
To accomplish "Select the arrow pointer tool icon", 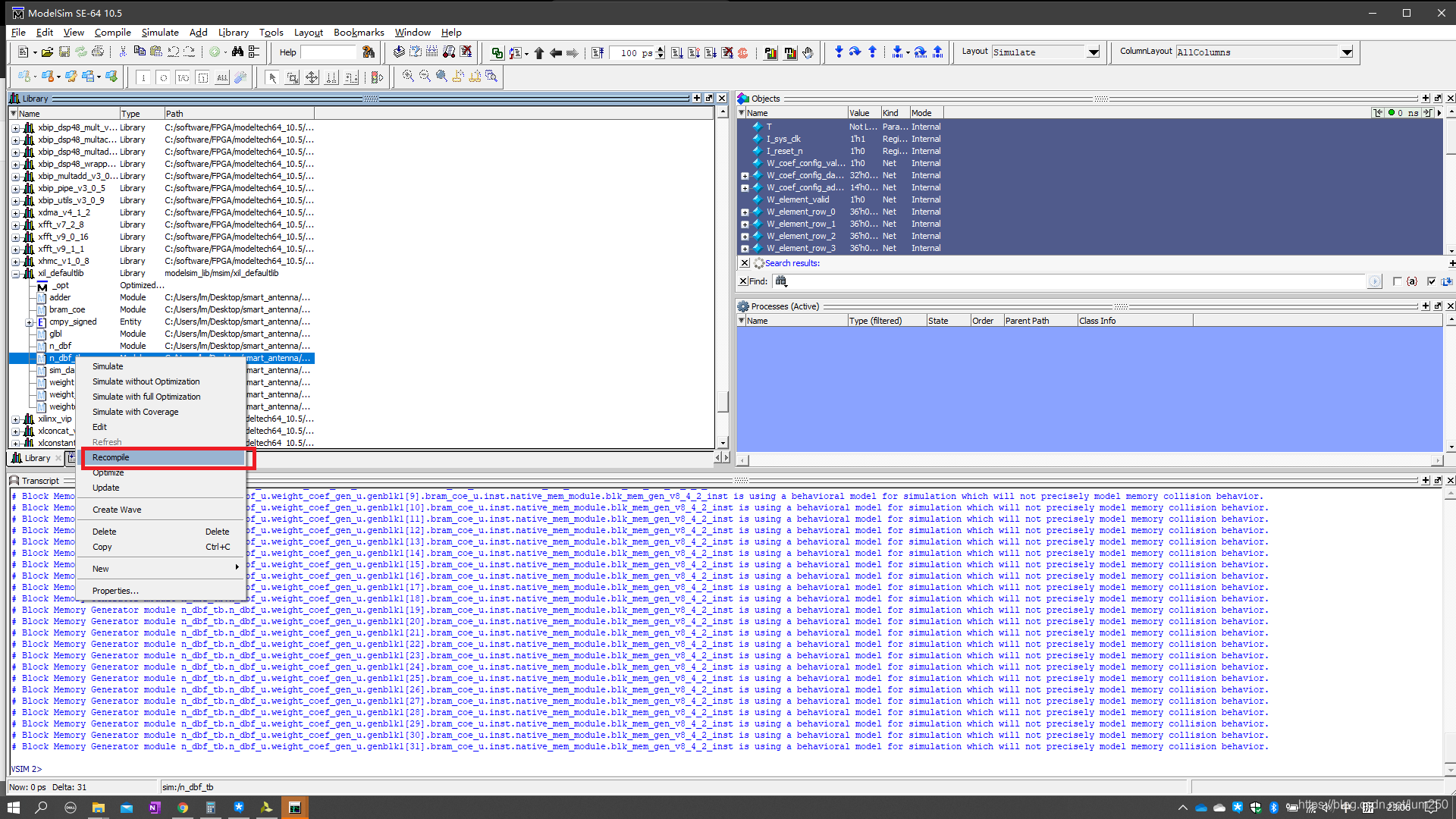I will (x=272, y=77).
